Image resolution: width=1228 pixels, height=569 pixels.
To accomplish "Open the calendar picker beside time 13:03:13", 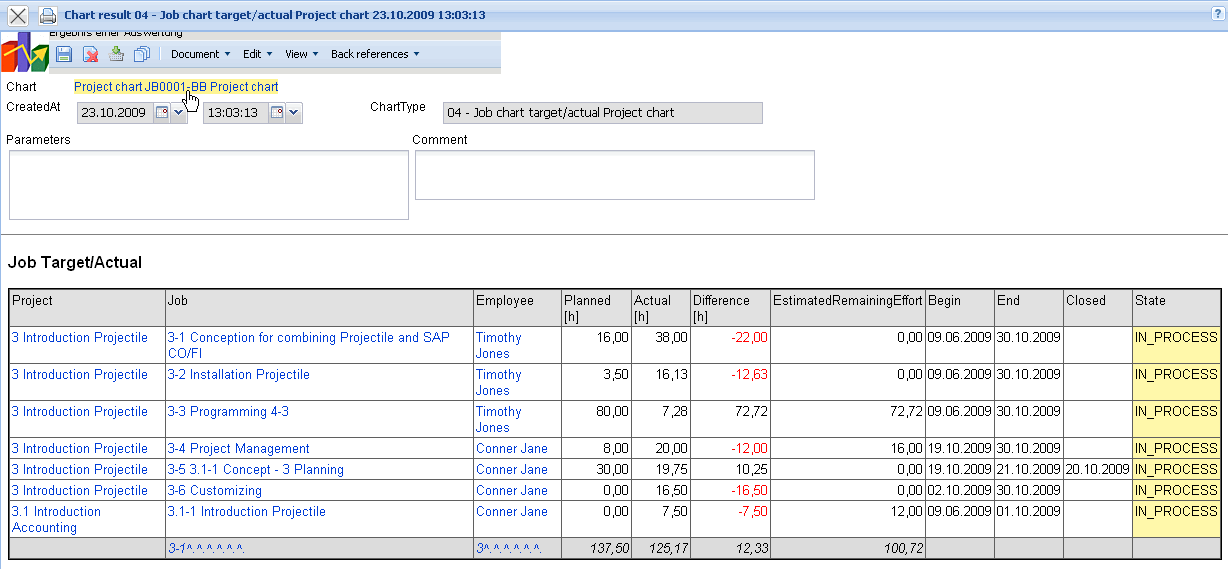I will 277,113.
